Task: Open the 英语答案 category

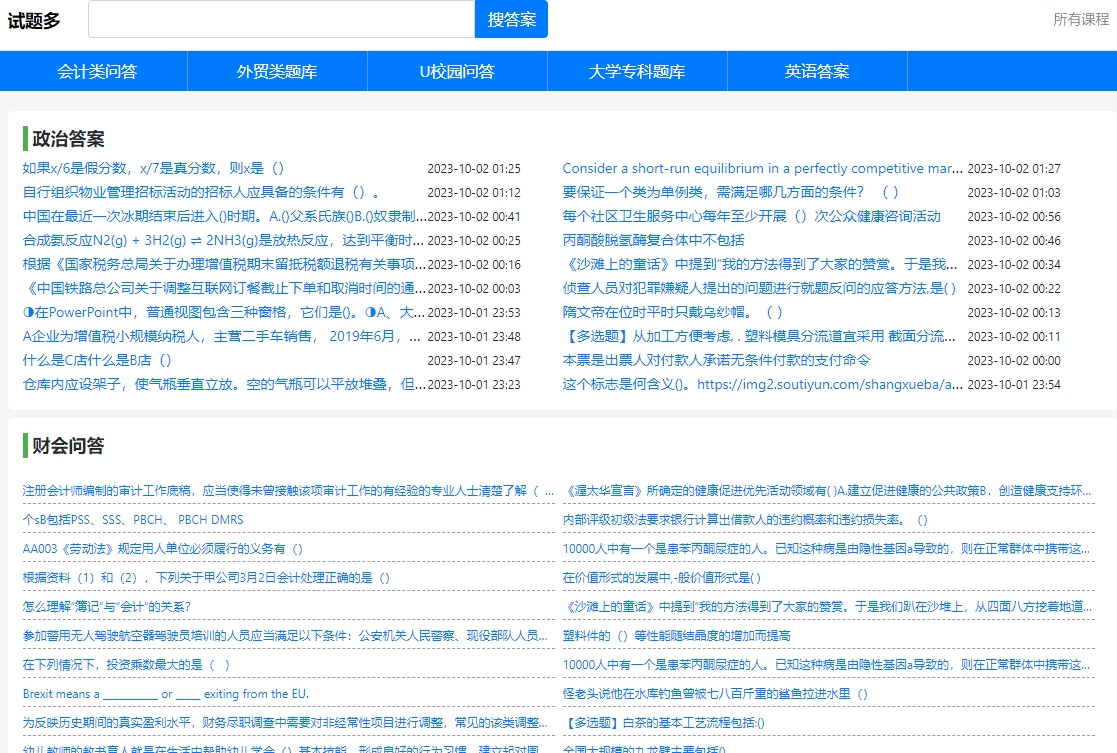Action: pyautogui.click(x=817, y=71)
